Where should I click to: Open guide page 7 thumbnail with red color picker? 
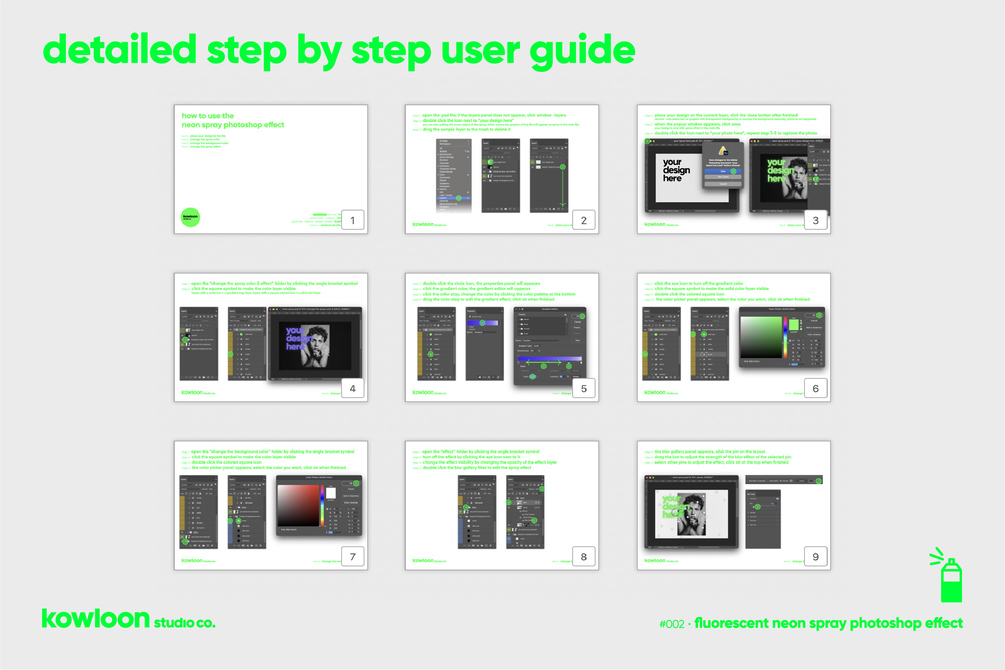[270, 505]
